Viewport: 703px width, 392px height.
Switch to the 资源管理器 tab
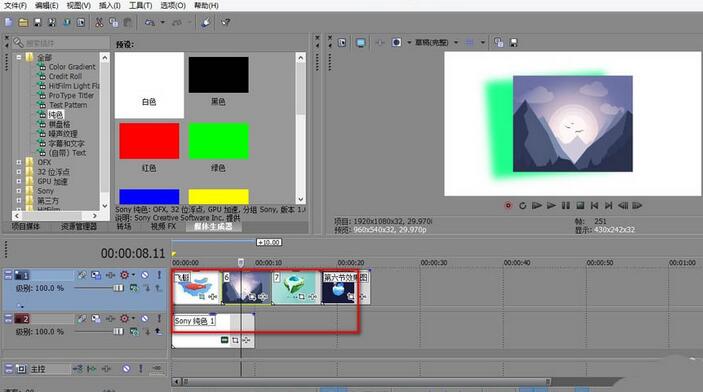(x=79, y=226)
